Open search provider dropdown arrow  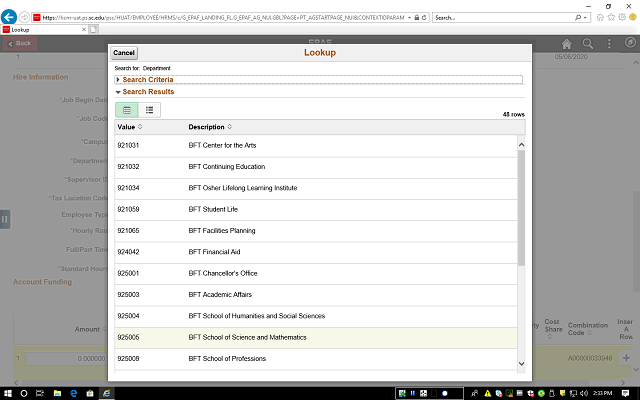coord(585,18)
